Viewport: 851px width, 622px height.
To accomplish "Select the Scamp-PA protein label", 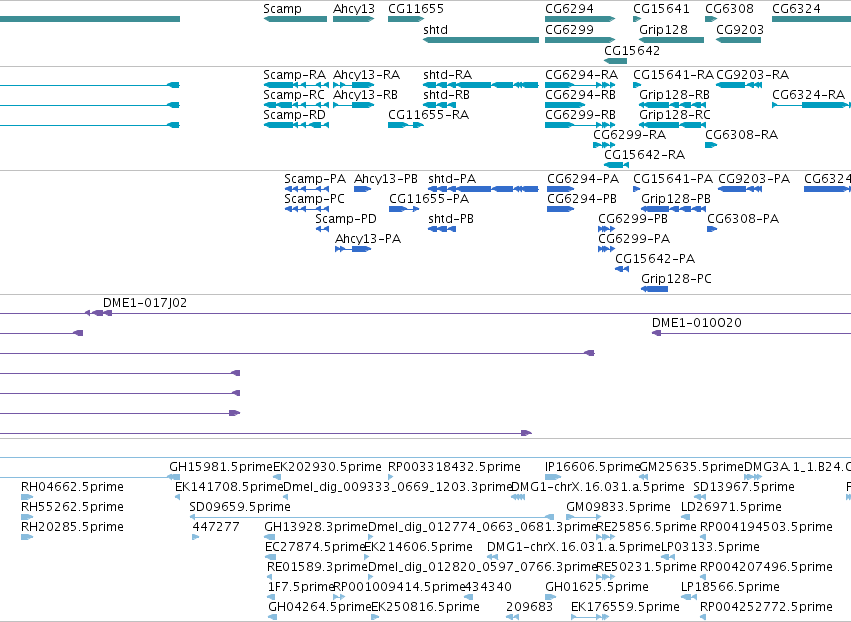I will click(x=315, y=179).
